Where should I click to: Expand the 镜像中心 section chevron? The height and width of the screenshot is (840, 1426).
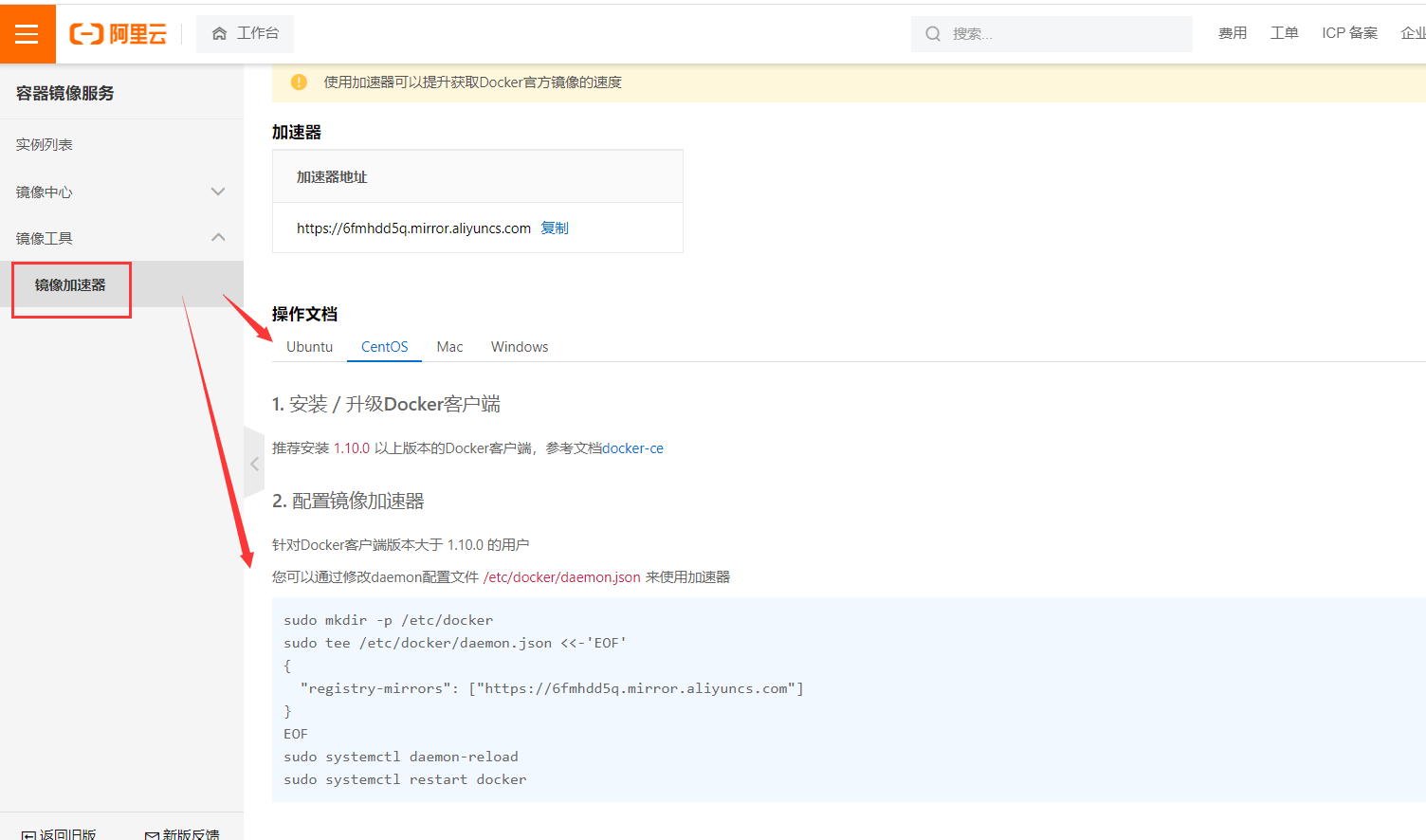pyautogui.click(x=218, y=192)
